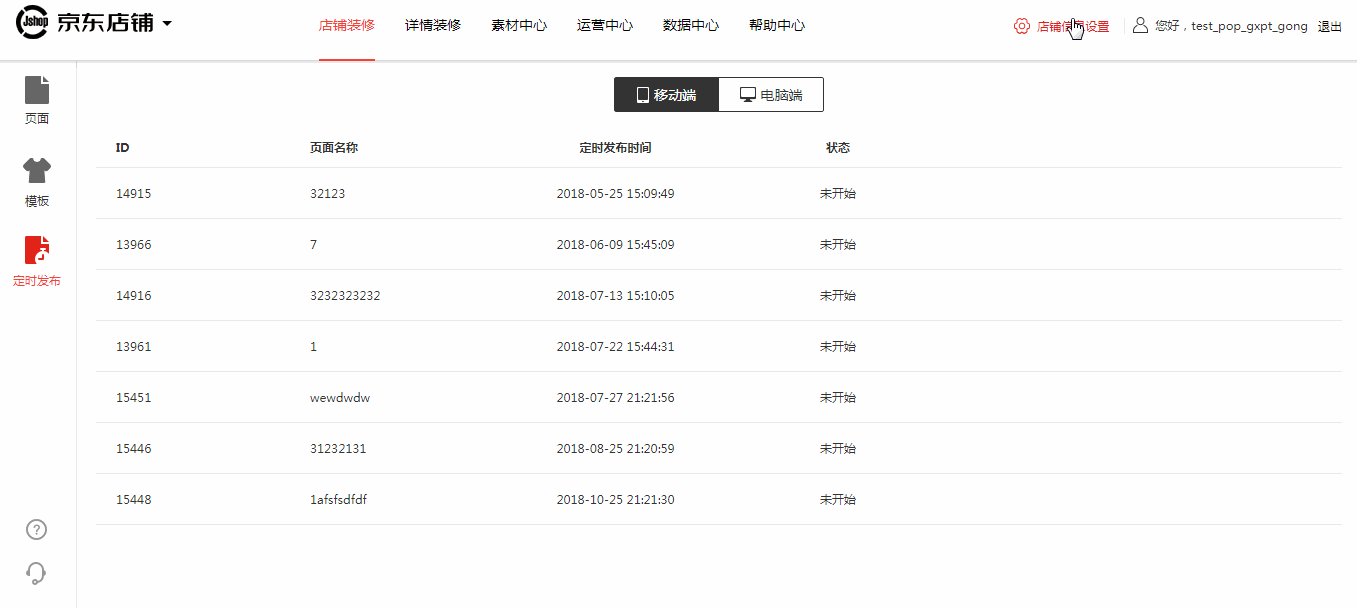Image resolution: width=1357 pixels, height=608 pixels.
Task: Open the customer service headset icon
Action: tap(36, 573)
